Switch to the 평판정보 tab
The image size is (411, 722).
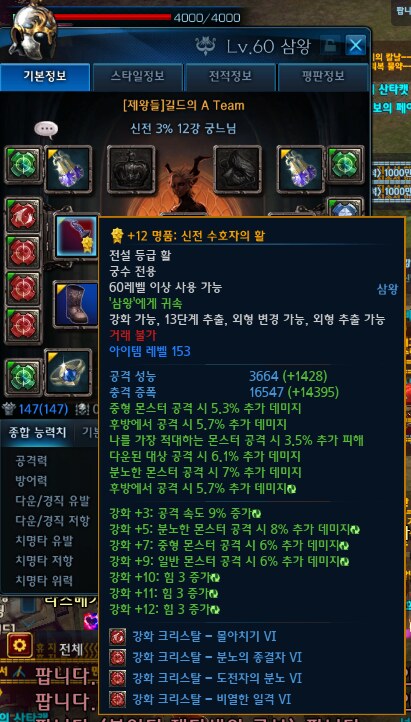coord(323,76)
